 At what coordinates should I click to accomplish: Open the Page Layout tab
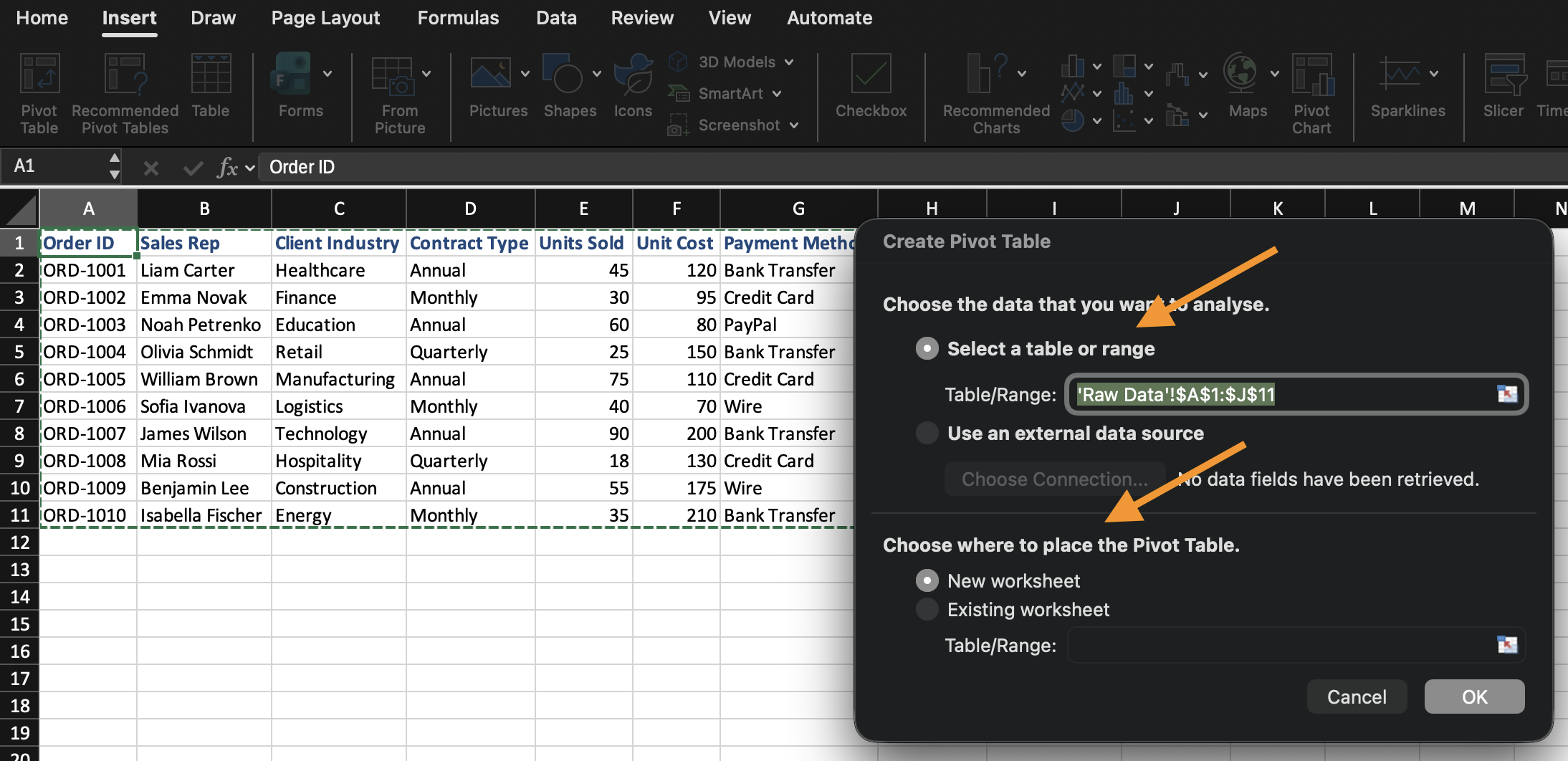pos(325,18)
